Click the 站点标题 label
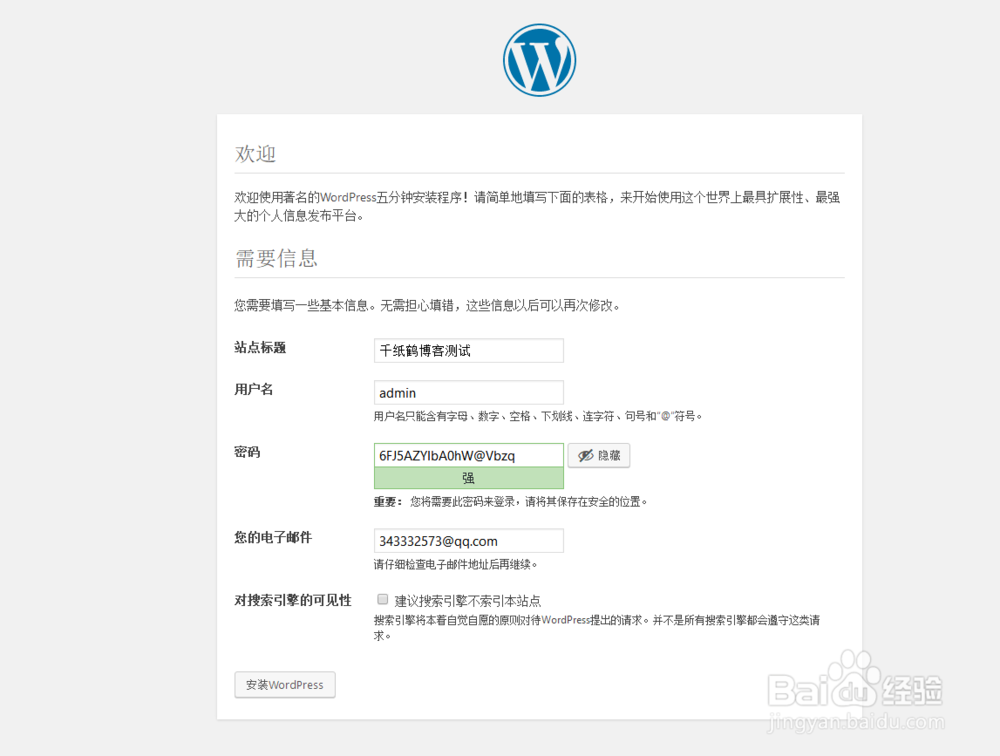This screenshot has width=1000, height=756. 260,347
